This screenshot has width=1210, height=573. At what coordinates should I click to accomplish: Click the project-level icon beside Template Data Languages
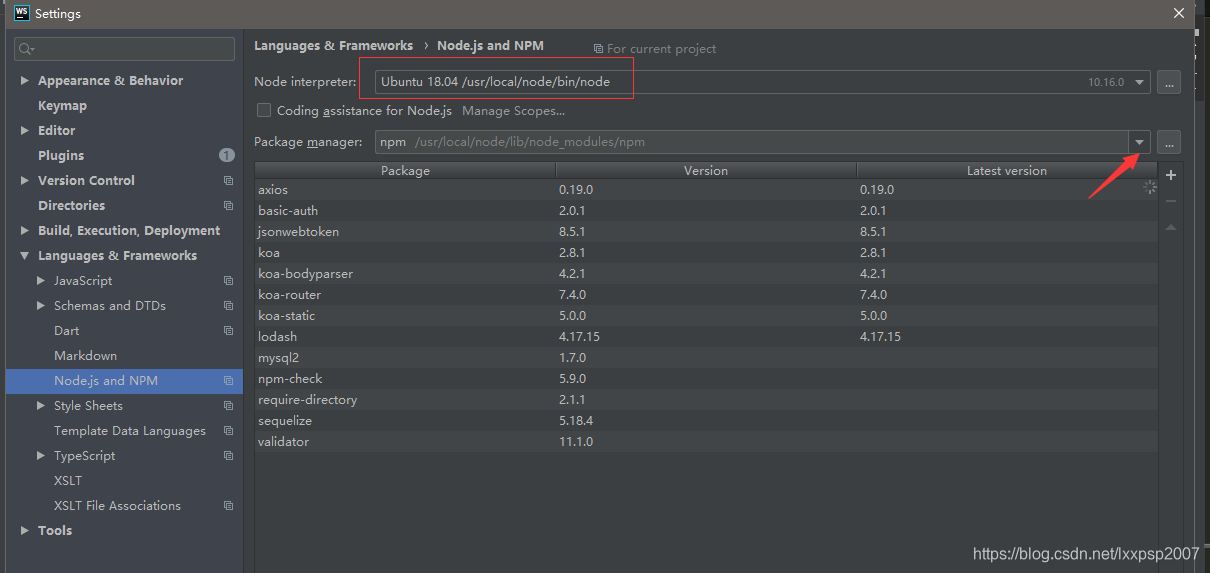tap(228, 431)
